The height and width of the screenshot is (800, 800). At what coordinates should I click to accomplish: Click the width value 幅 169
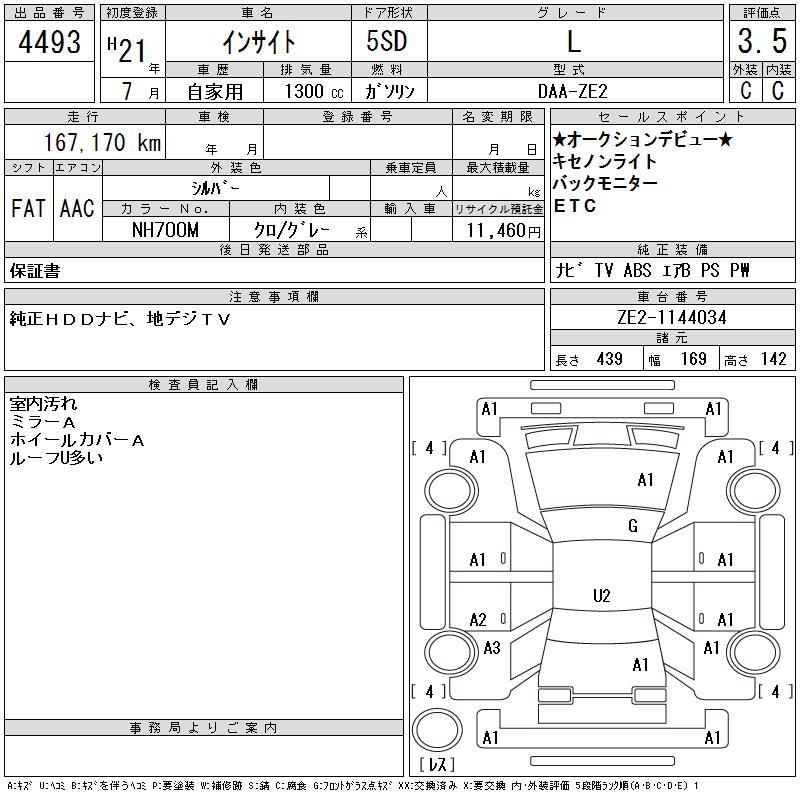(x=678, y=359)
